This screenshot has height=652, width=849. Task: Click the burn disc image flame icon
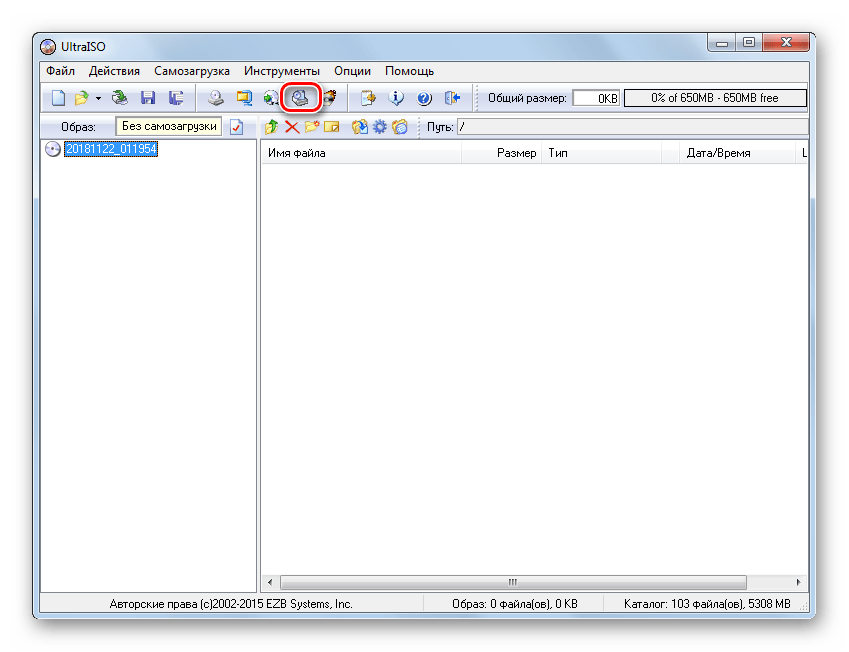(329, 98)
